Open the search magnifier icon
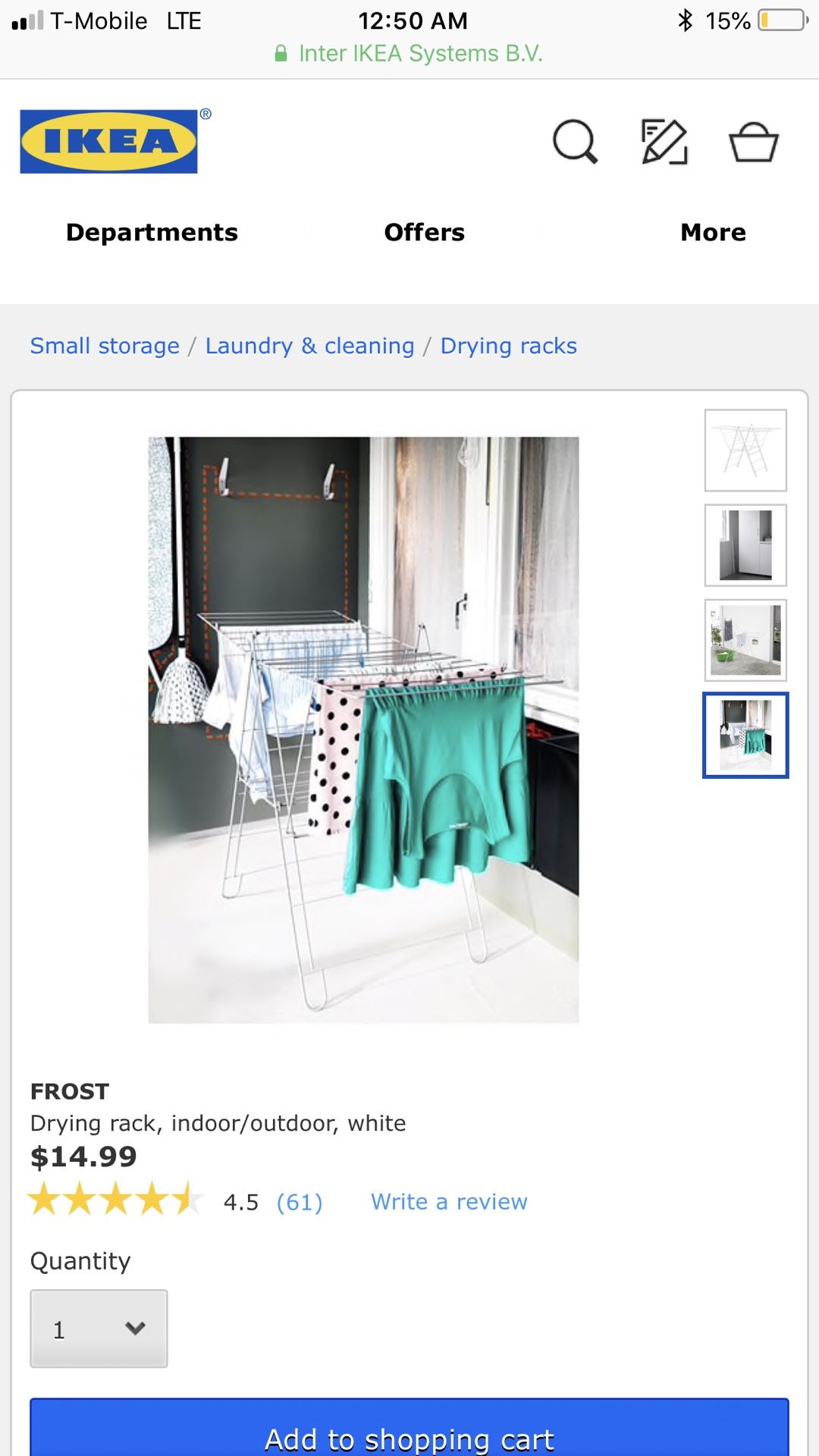 coord(576,142)
